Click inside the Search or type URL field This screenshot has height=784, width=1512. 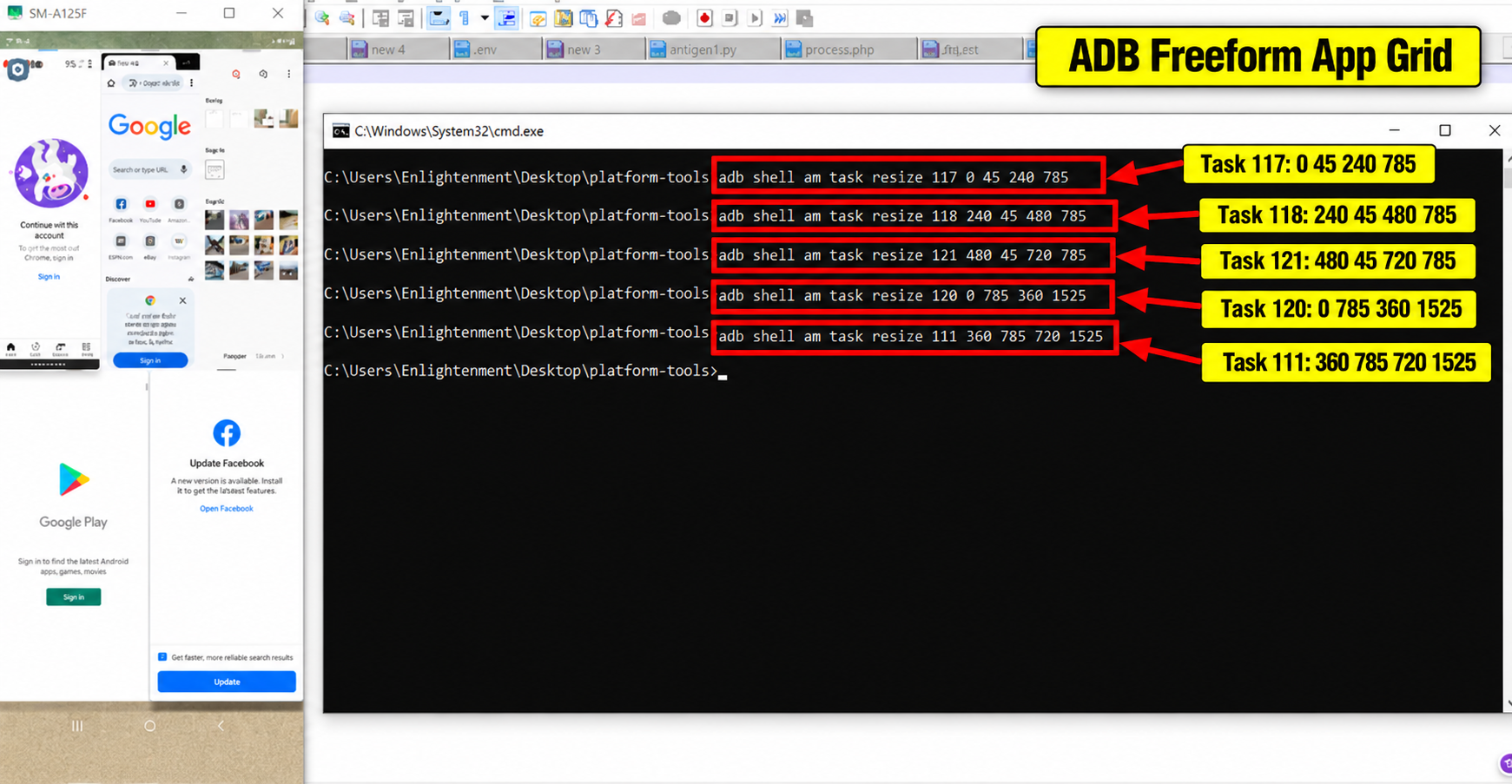141,169
